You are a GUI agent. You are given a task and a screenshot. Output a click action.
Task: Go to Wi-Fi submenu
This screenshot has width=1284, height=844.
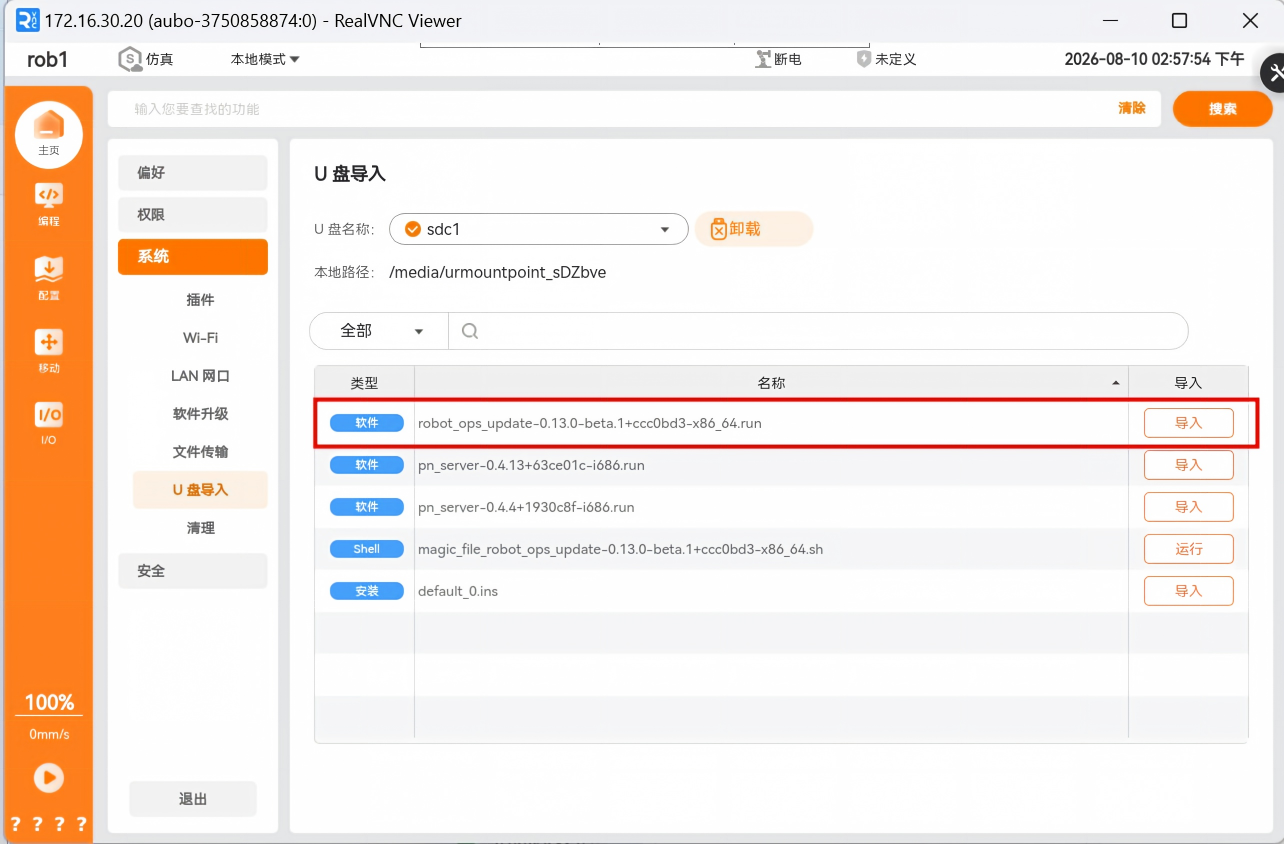pyautogui.click(x=200, y=338)
